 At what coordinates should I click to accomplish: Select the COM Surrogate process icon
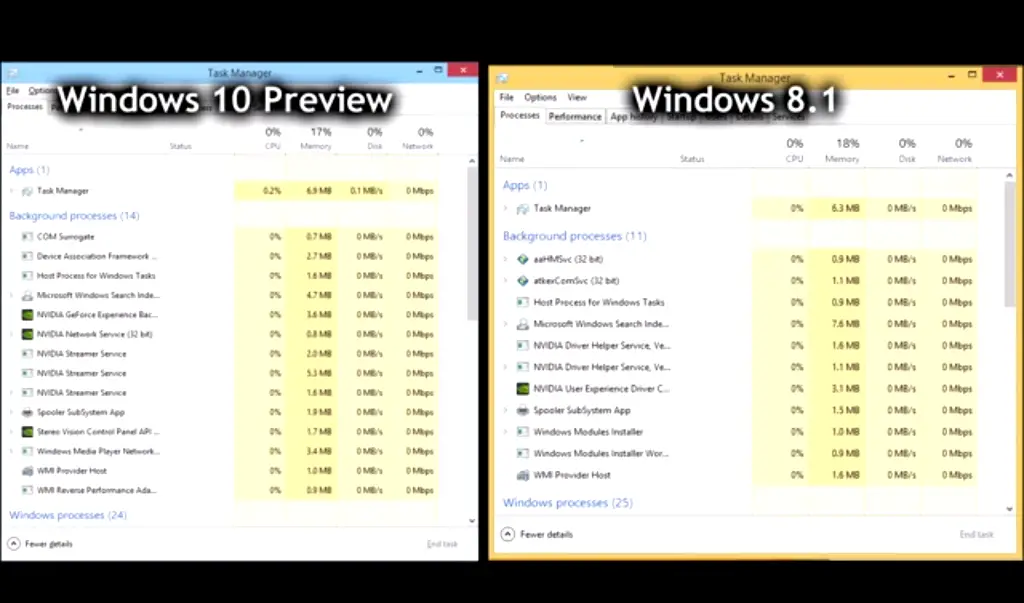[27, 236]
